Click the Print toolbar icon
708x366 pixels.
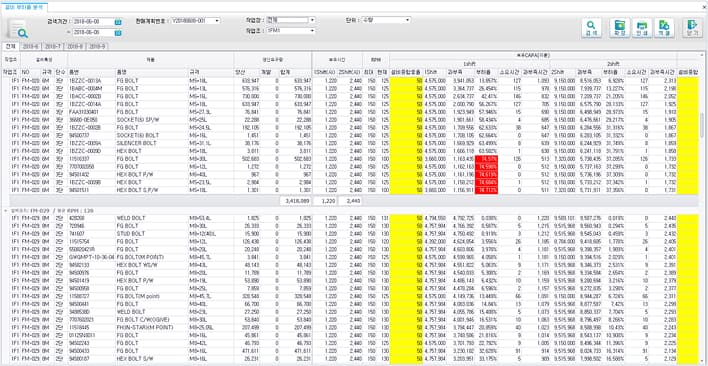coord(642,28)
